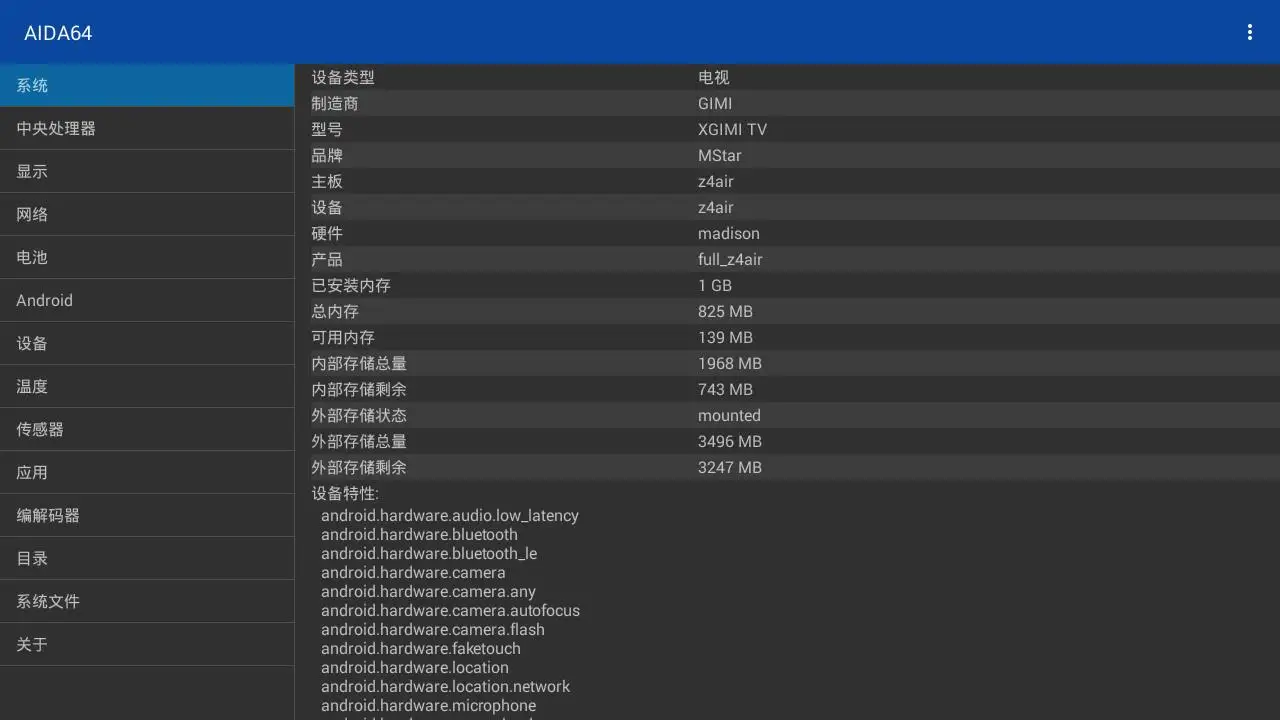
Task: Select the android.hardware.camera feature line
Action: click(413, 573)
